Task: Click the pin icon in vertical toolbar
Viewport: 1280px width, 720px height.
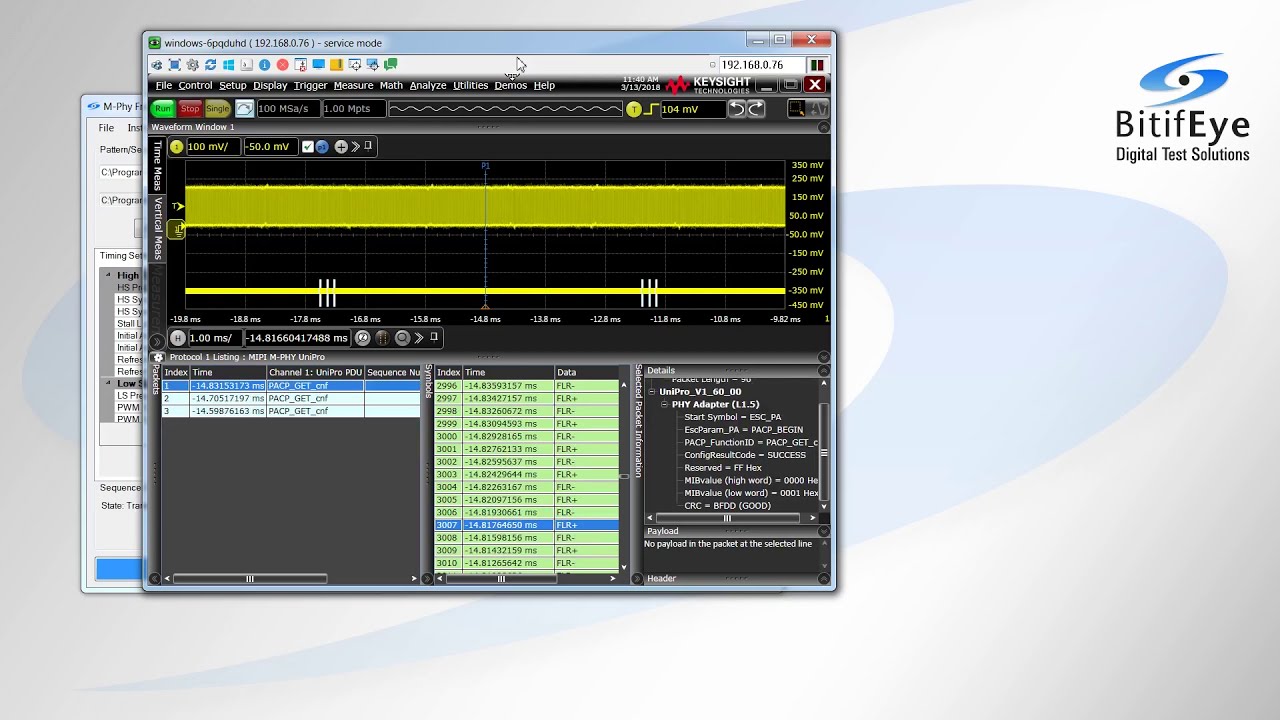Action: [x=368, y=146]
